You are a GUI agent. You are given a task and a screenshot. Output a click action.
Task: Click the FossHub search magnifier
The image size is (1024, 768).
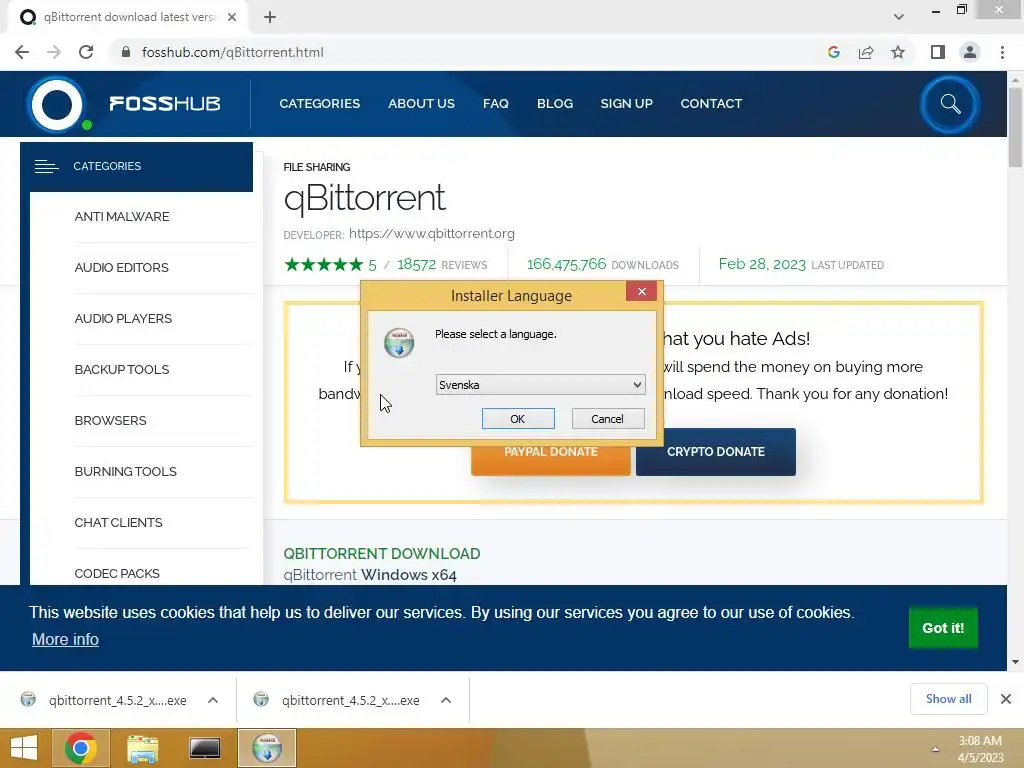click(x=950, y=104)
